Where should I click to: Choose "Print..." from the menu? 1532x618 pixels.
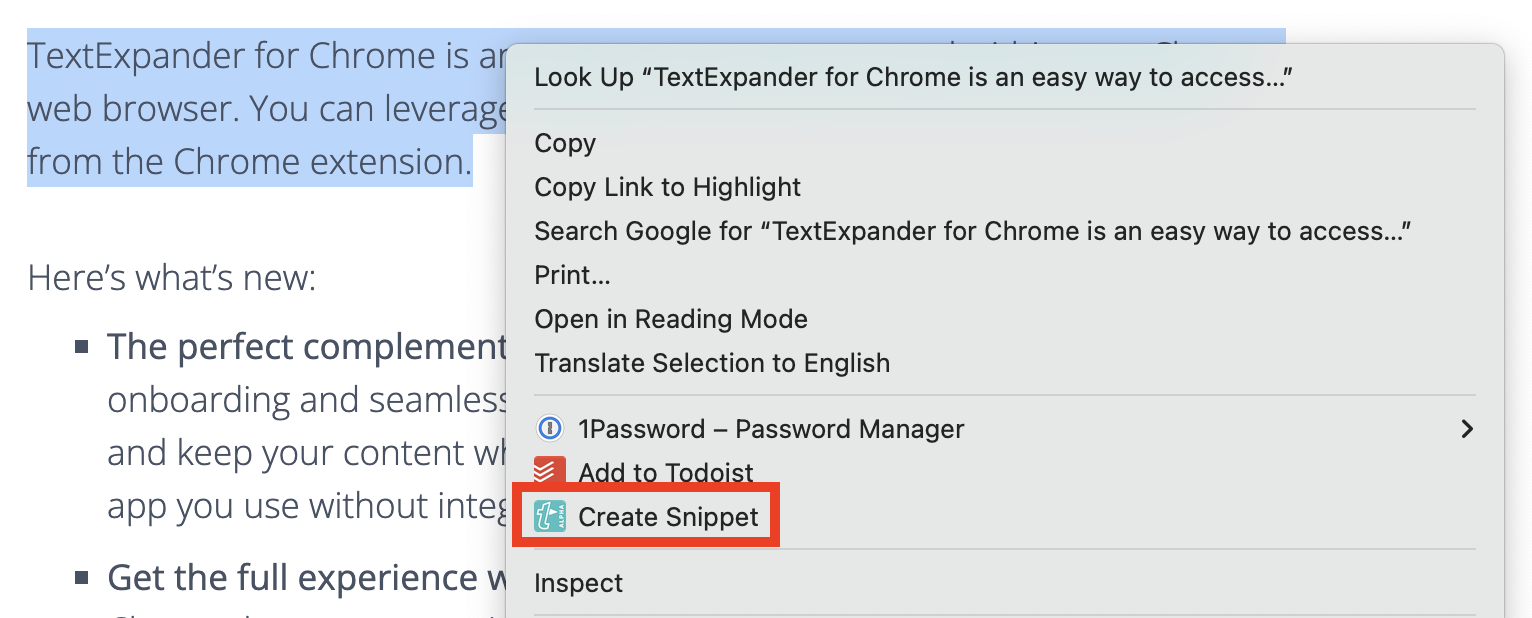[571, 275]
